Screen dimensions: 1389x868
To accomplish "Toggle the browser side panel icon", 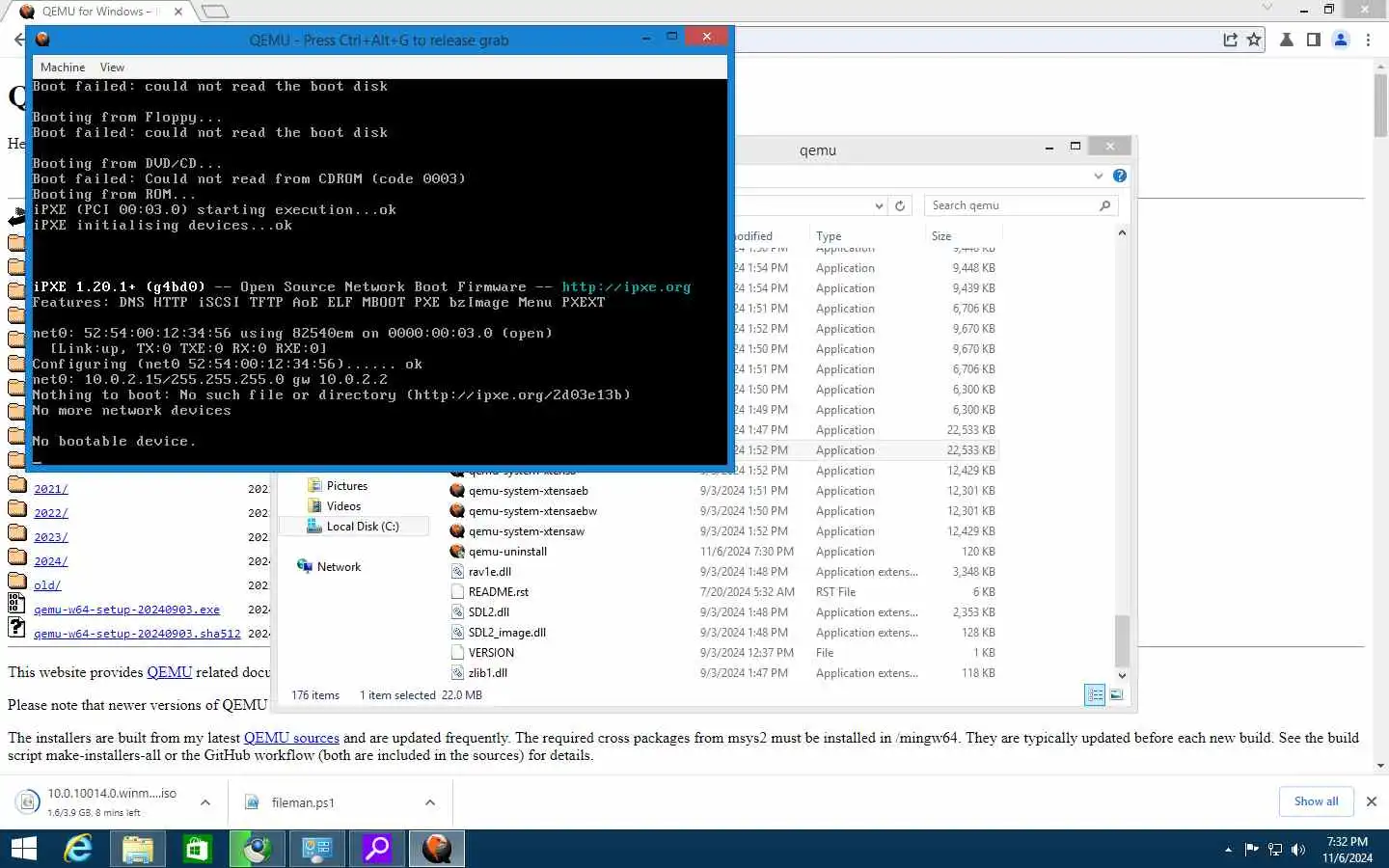I will [1313, 40].
